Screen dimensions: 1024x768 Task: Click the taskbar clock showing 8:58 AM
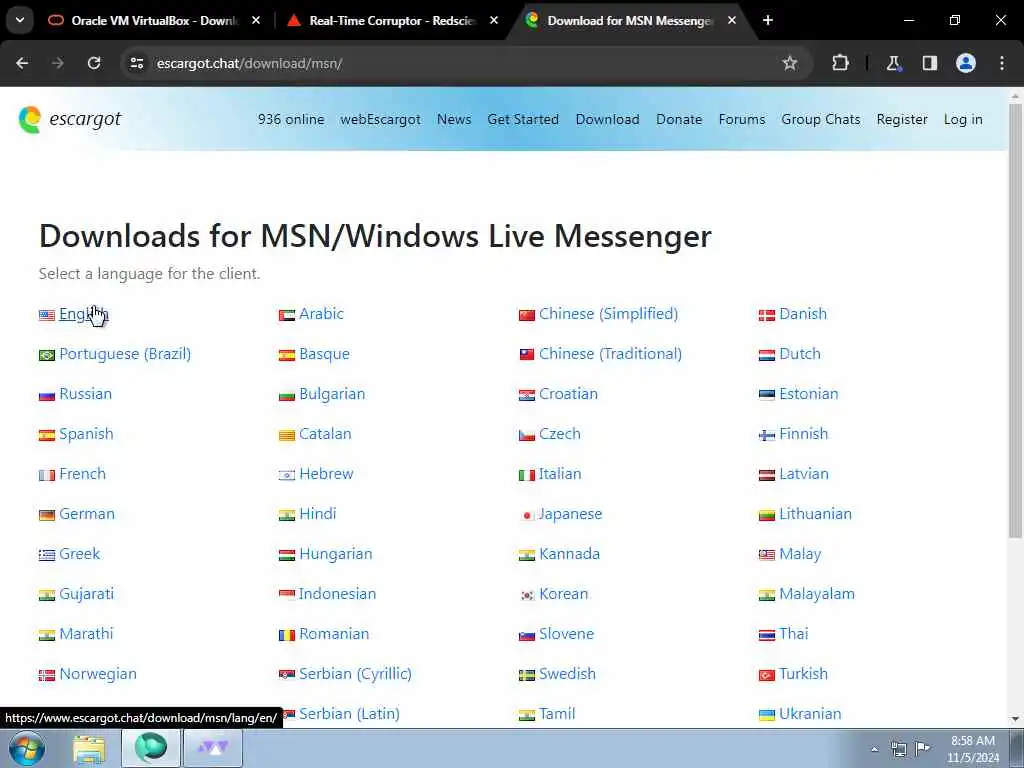tap(973, 748)
